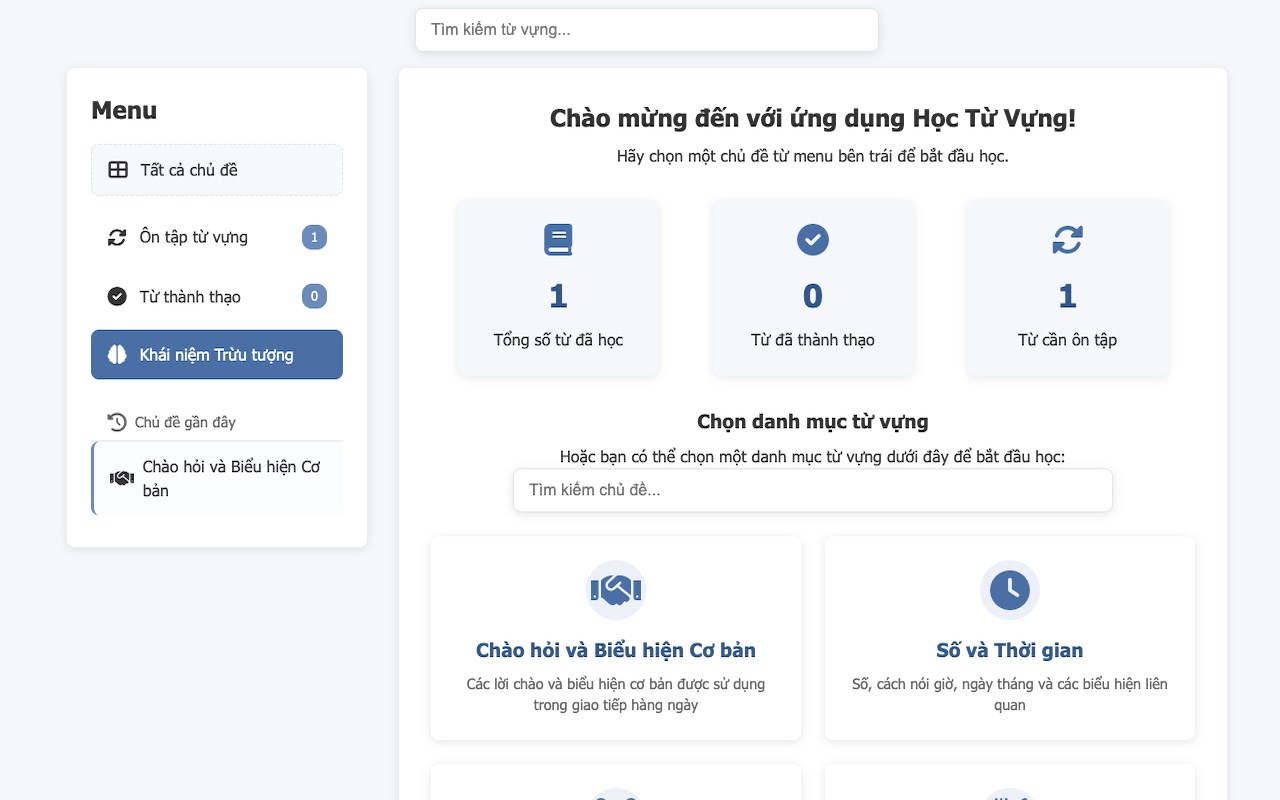Click the review count badge showing 1

[314, 237]
